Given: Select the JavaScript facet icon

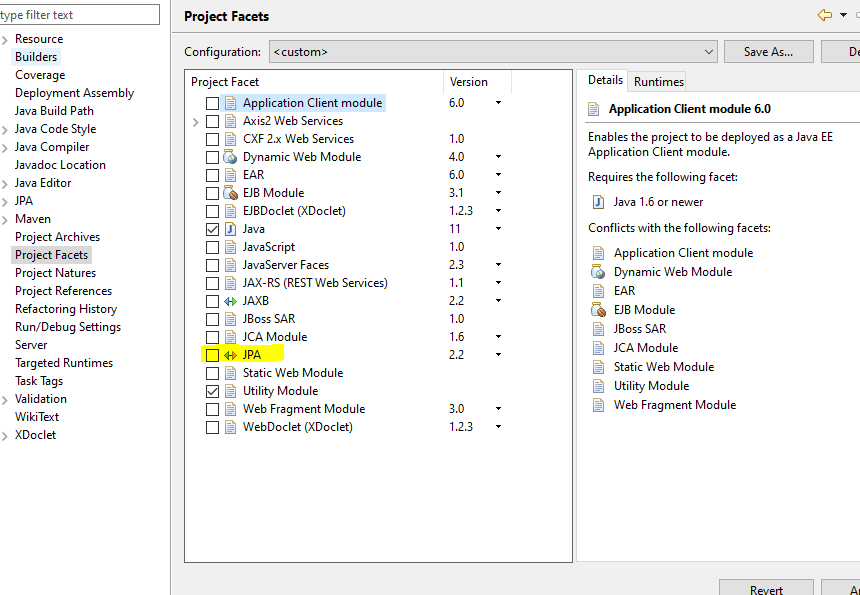Looking at the screenshot, I should 232,246.
